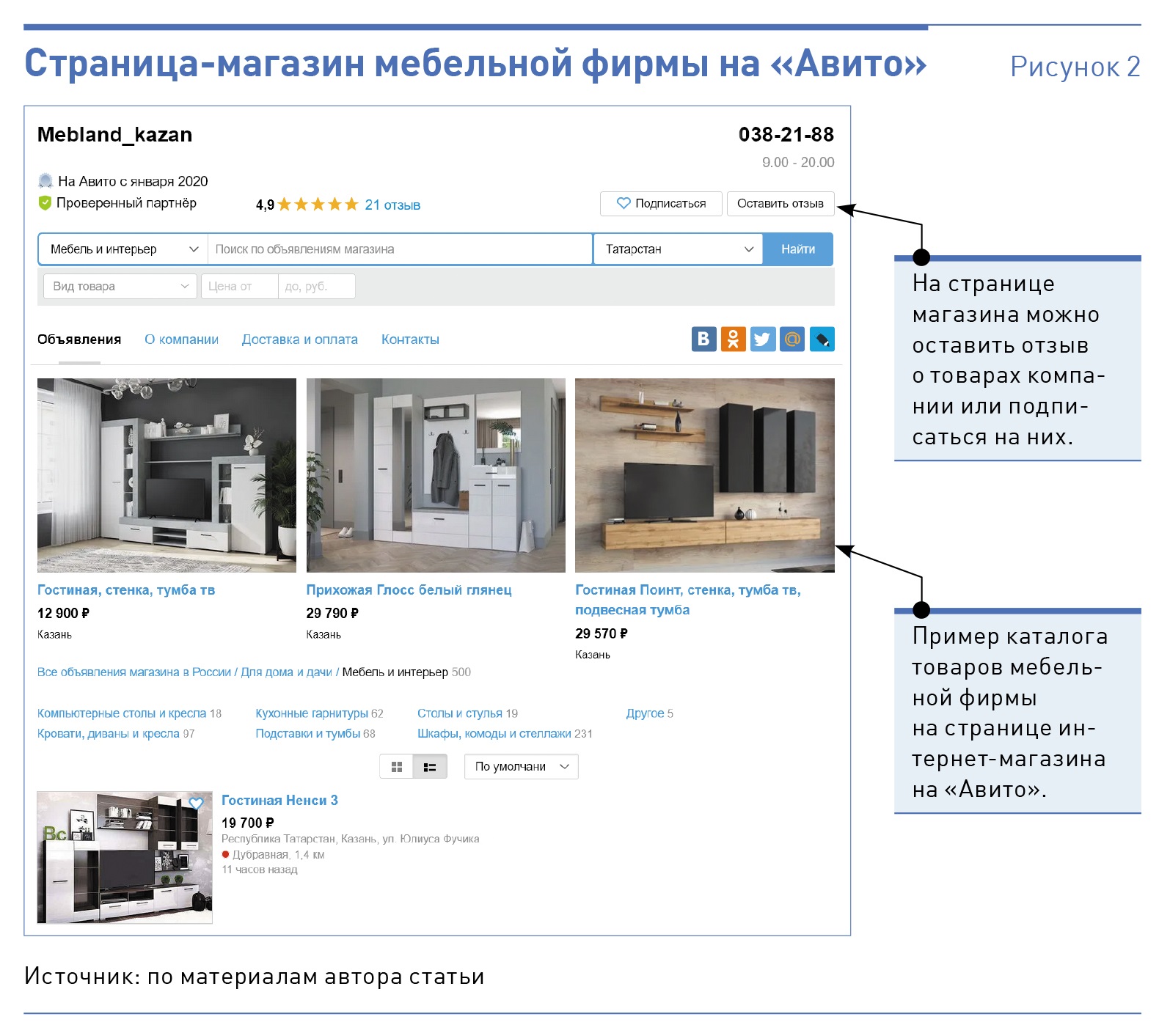Image resolution: width=1159 pixels, height=1036 pixels.
Task: Share store via Twitter icon
Action: click(762, 339)
